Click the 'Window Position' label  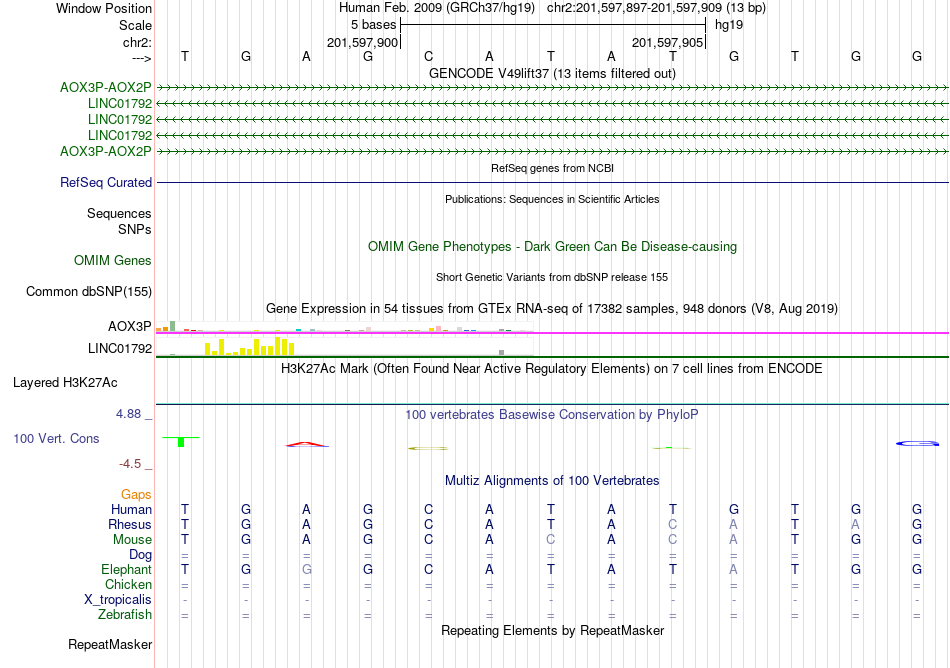(104, 8)
